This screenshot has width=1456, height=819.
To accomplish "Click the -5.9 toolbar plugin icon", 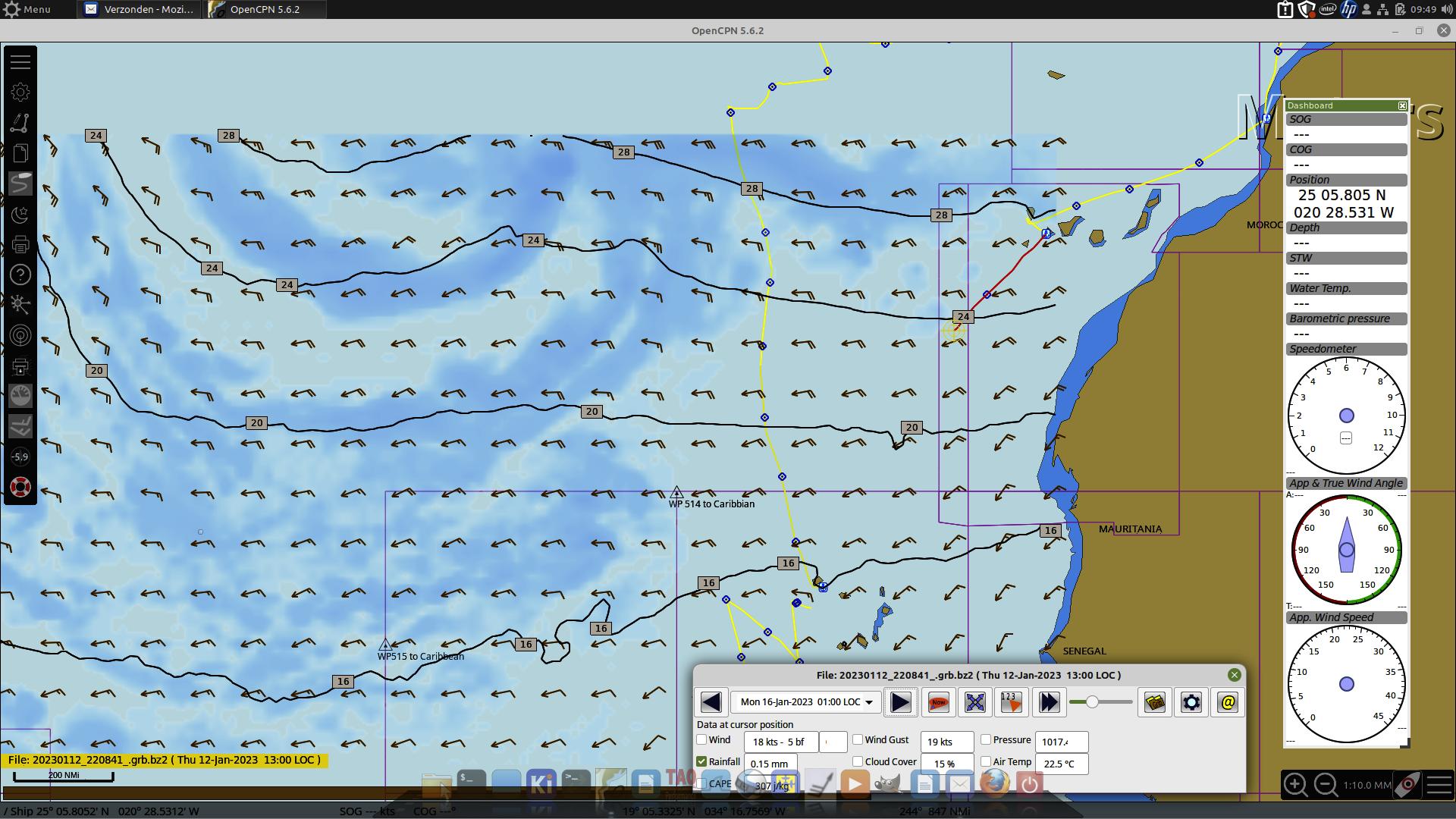I will 20,457.
